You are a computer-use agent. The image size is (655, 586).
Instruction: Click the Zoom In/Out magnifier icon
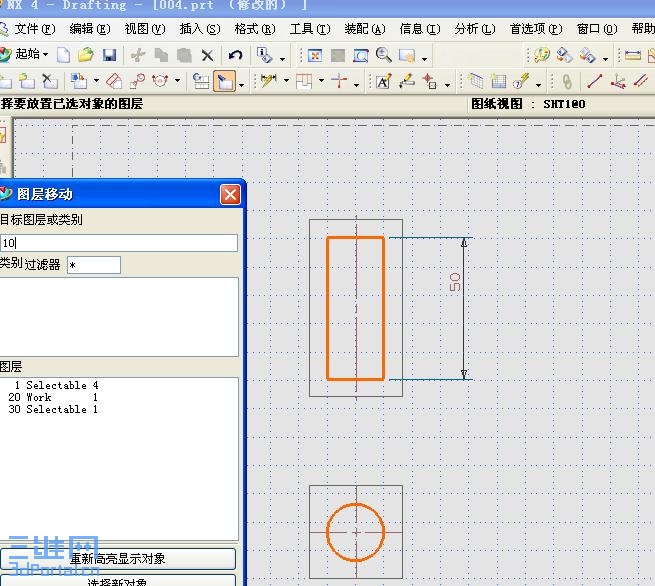[x=383, y=55]
